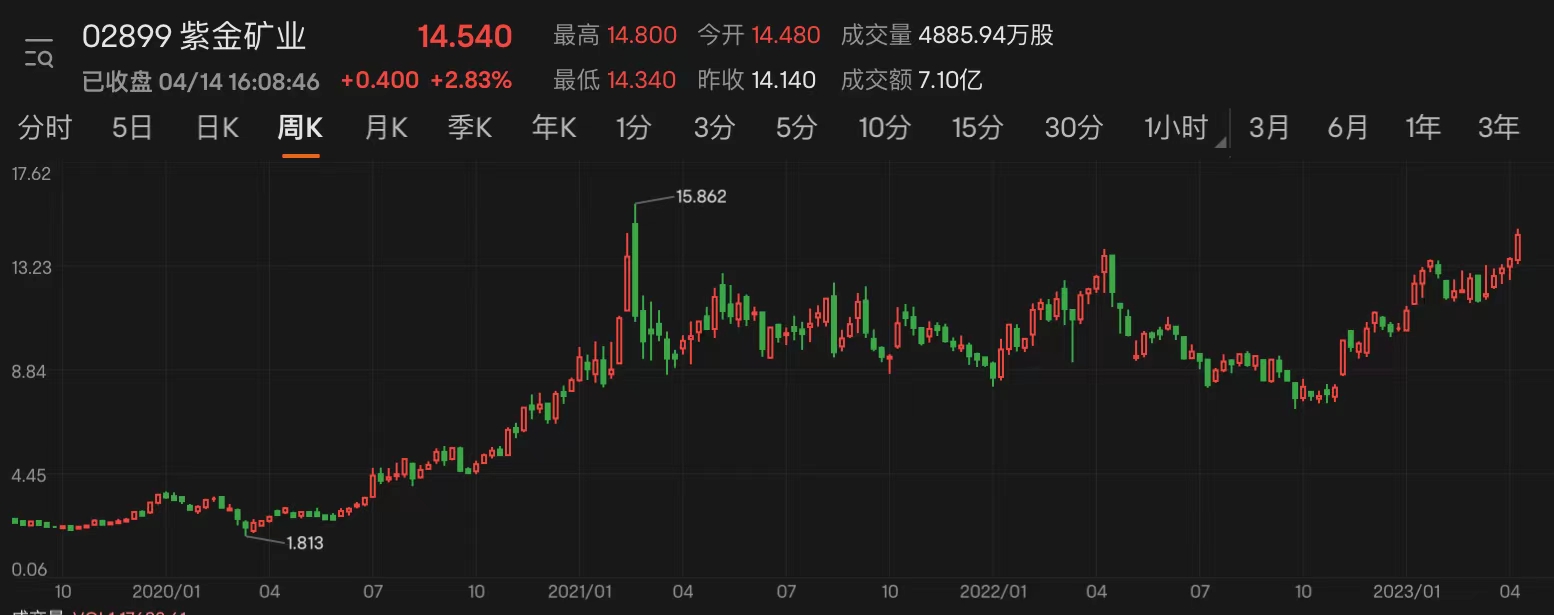Choose the 1分 minute interval
The width and height of the screenshot is (1554, 615).
[633, 127]
